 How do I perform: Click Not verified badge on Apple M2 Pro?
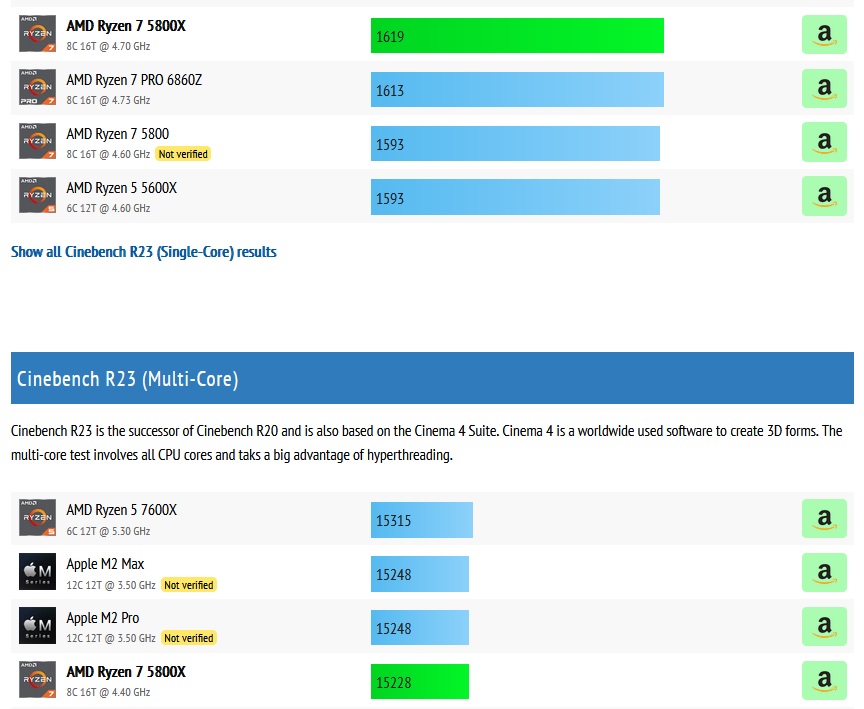click(188, 638)
